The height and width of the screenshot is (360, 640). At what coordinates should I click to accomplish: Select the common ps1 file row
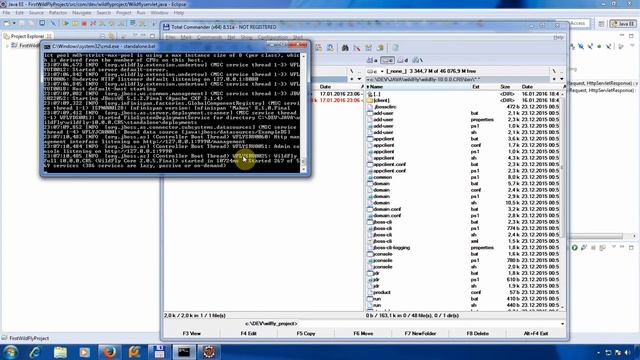[x=464, y=177]
